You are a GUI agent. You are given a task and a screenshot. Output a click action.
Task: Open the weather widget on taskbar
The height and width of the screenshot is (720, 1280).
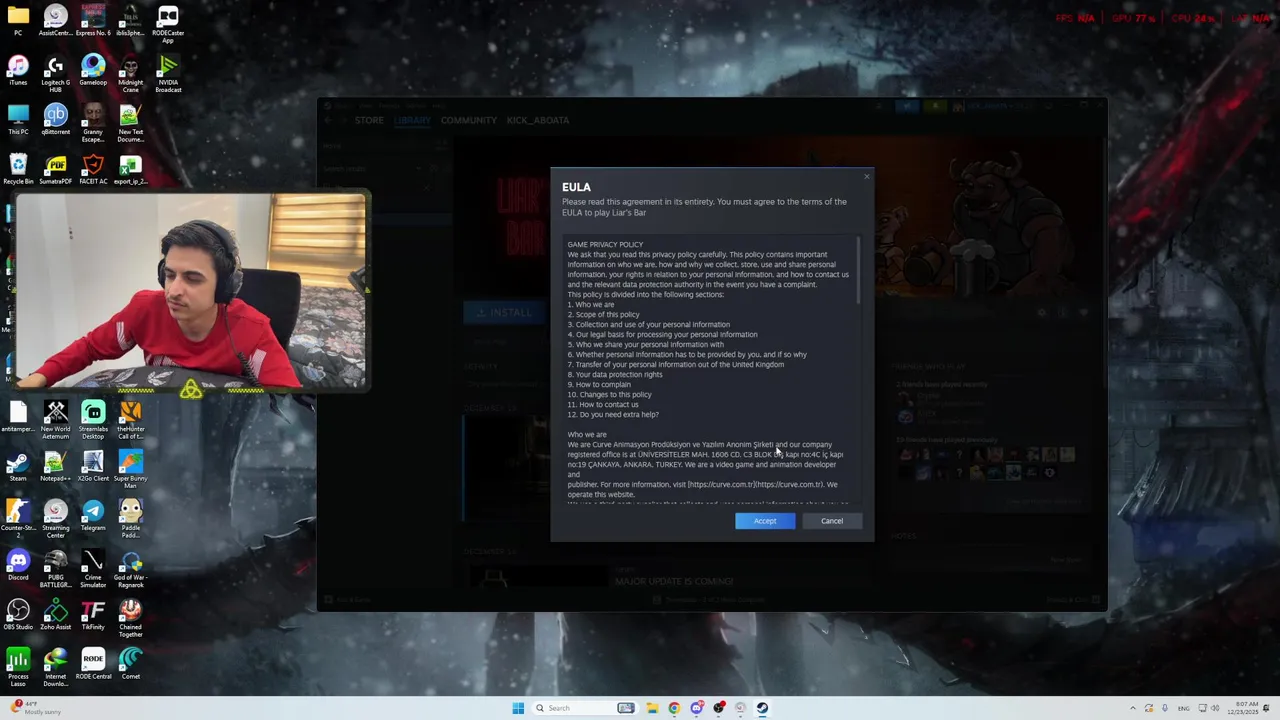pyautogui.click(x=36, y=708)
